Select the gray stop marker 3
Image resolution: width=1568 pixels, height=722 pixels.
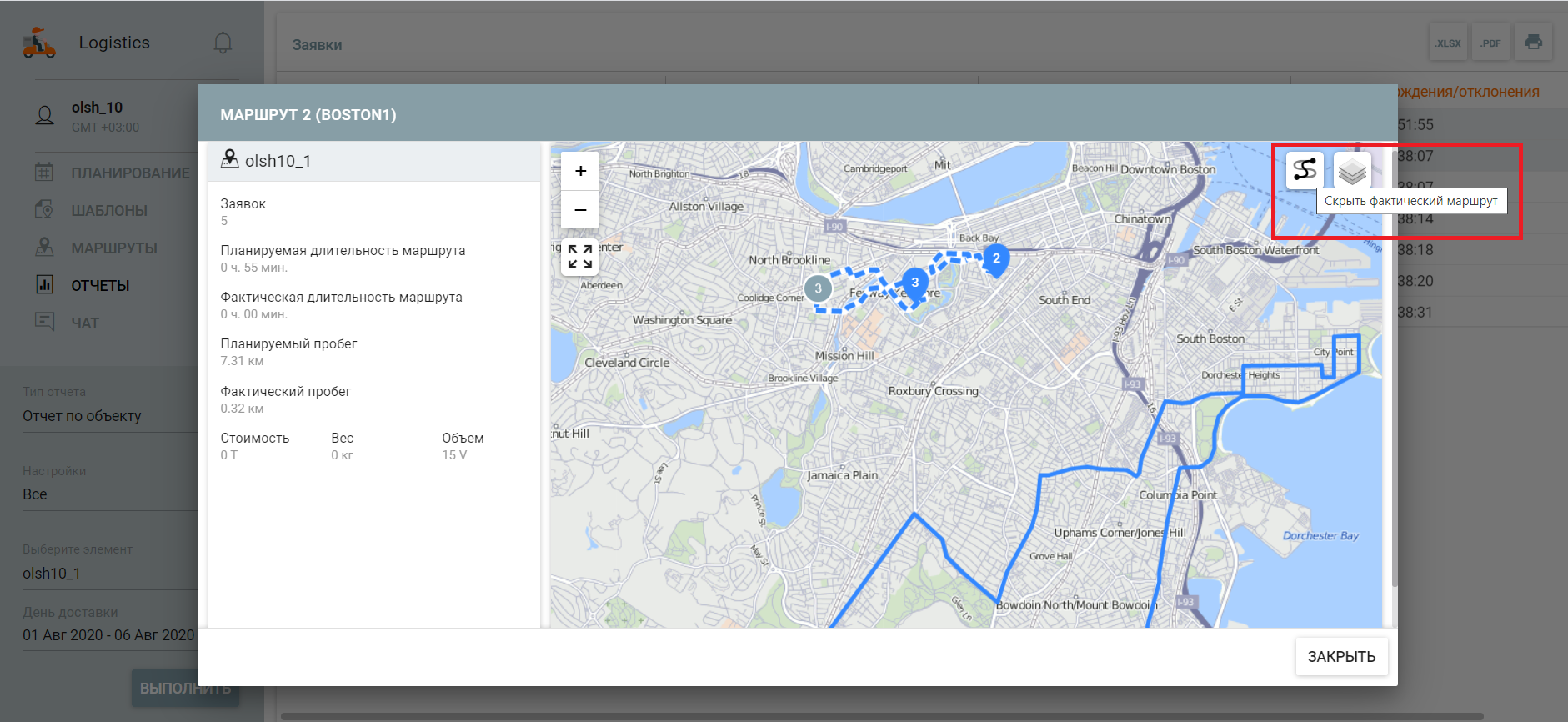click(x=818, y=288)
